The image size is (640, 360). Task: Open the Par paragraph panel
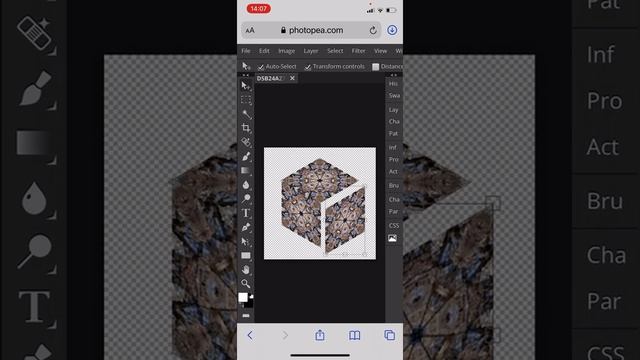coord(393,211)
